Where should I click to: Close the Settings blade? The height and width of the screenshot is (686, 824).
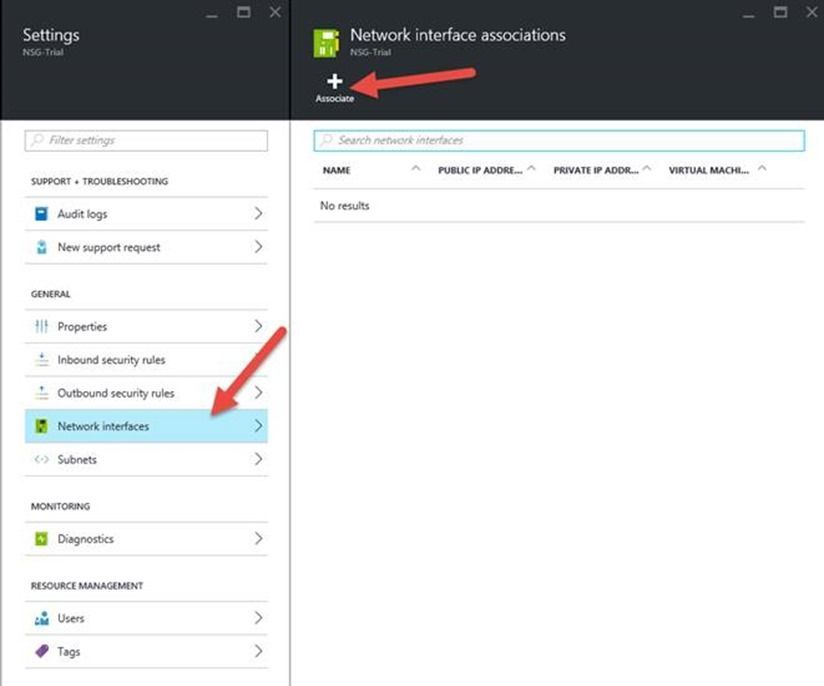275,12
